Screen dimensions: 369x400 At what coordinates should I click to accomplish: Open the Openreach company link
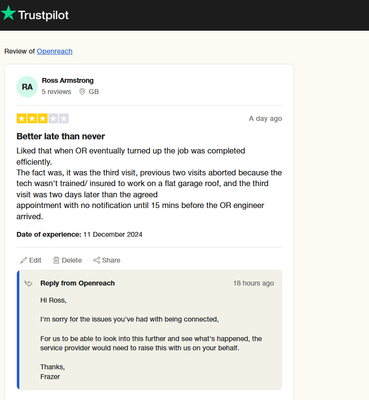pos(55,51)
